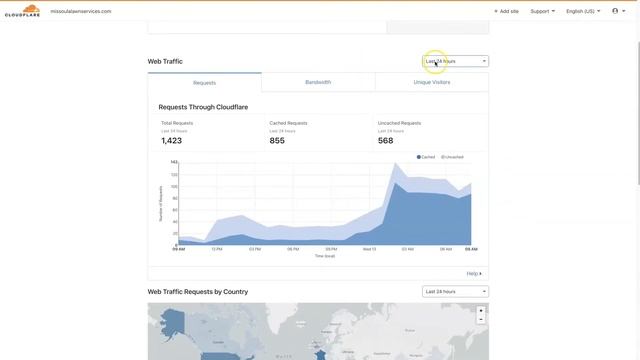Image resolution: width=640 pixels, height=360 pixels.
Task: Switch to the Unique Visitors tab
Action: pyautogui.click(x=432, y=82)
